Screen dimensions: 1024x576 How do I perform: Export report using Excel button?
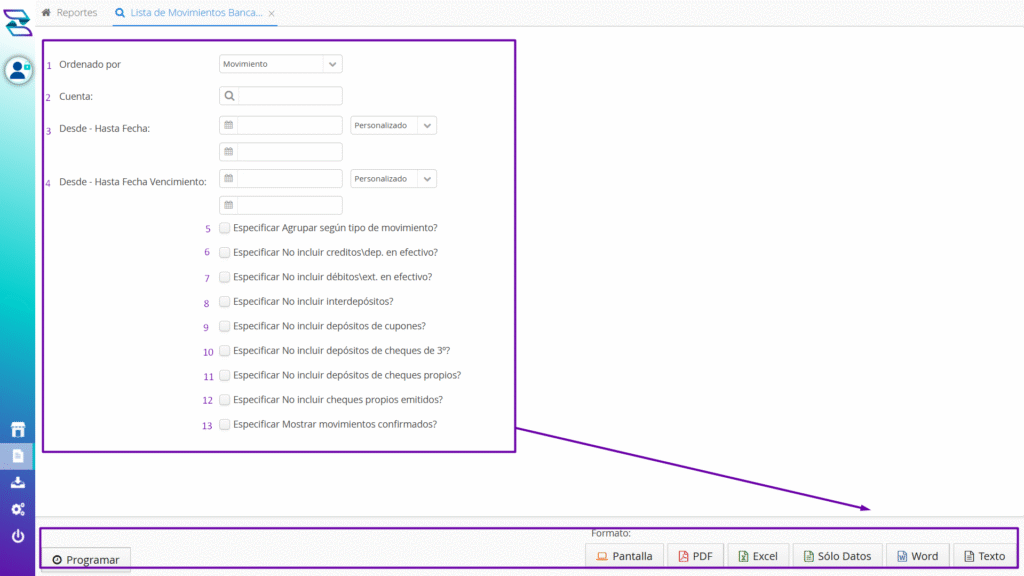pos(758,556)
